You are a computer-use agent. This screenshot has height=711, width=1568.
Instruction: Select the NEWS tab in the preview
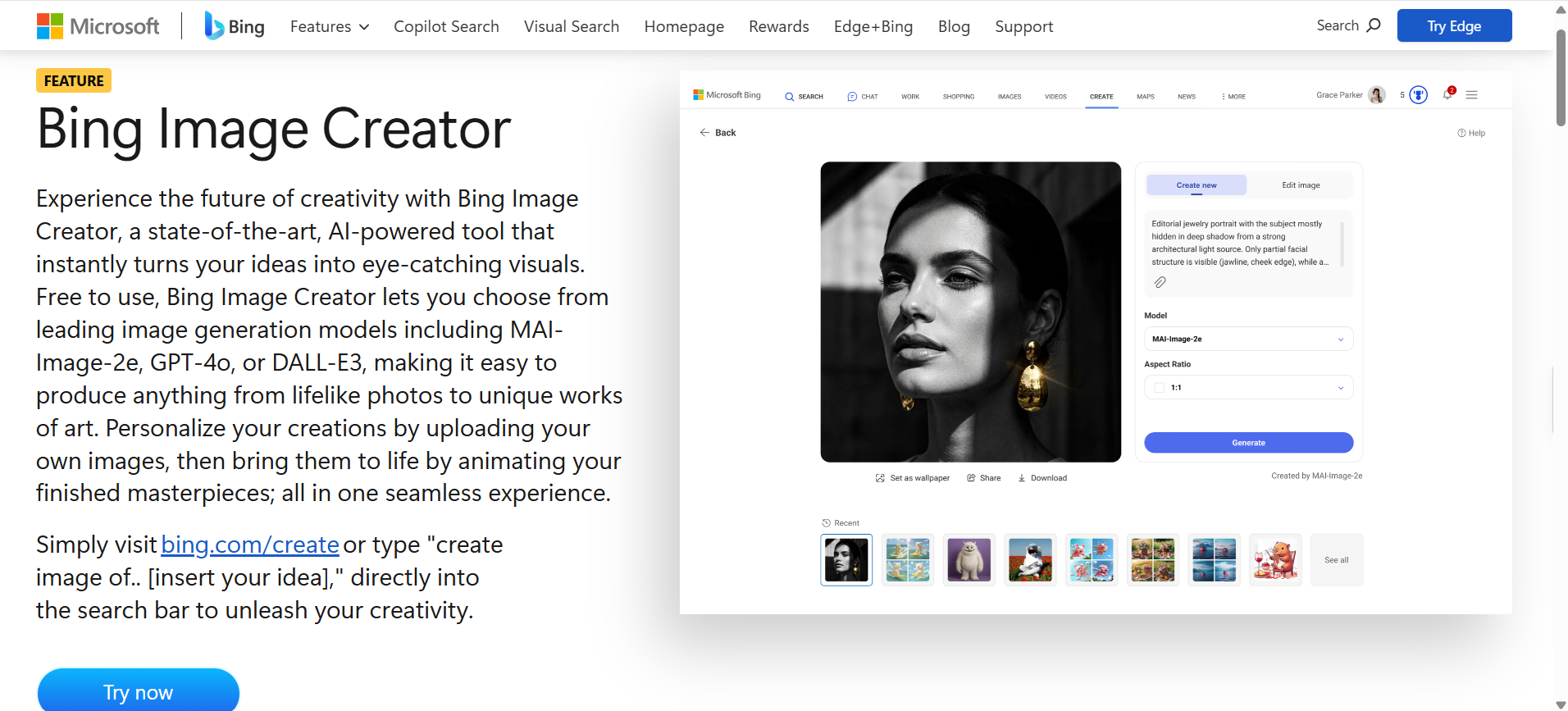point(1187,97)
